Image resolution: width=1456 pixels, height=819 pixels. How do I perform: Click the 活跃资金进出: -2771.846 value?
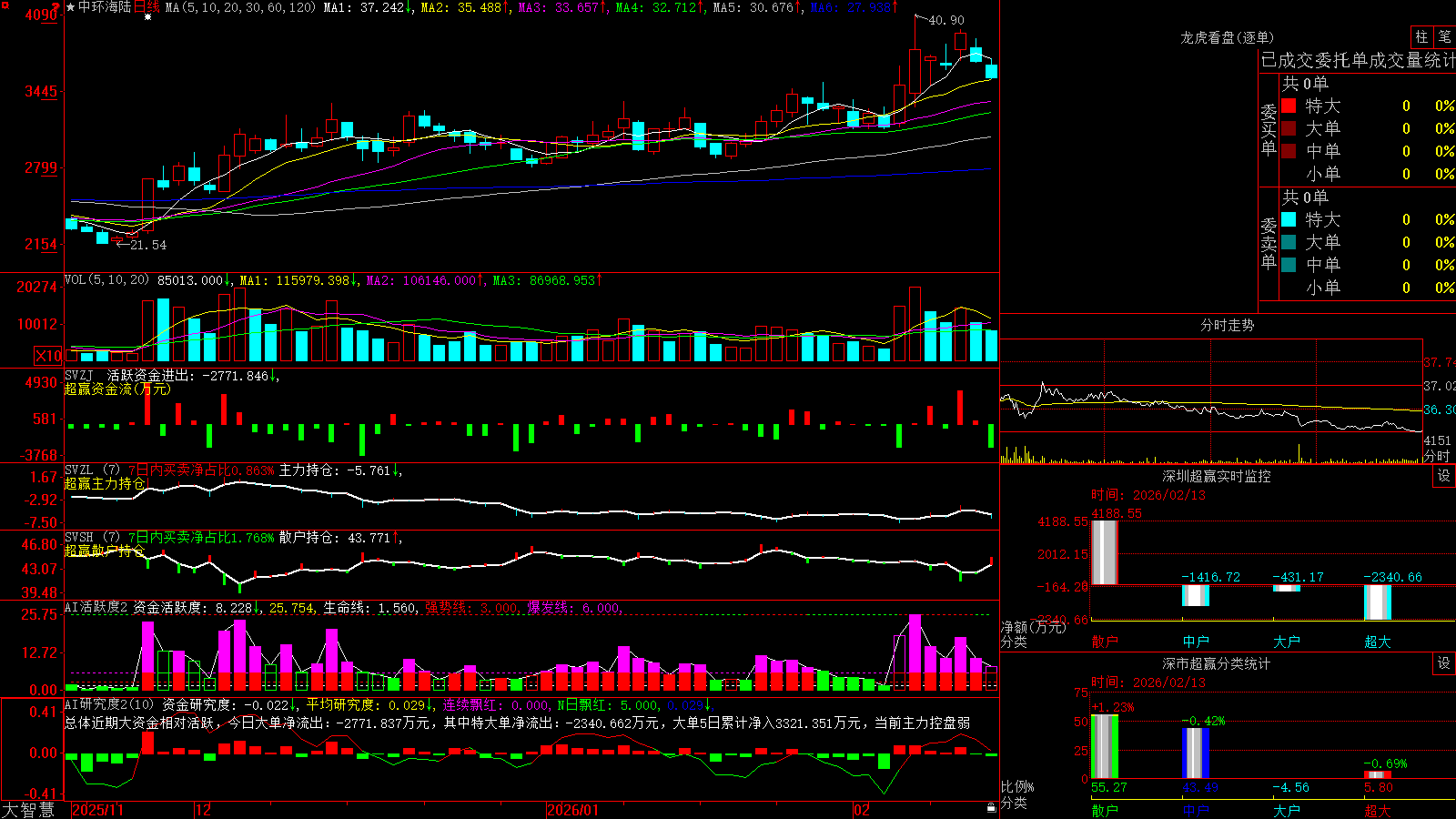[x=188, y=375]
